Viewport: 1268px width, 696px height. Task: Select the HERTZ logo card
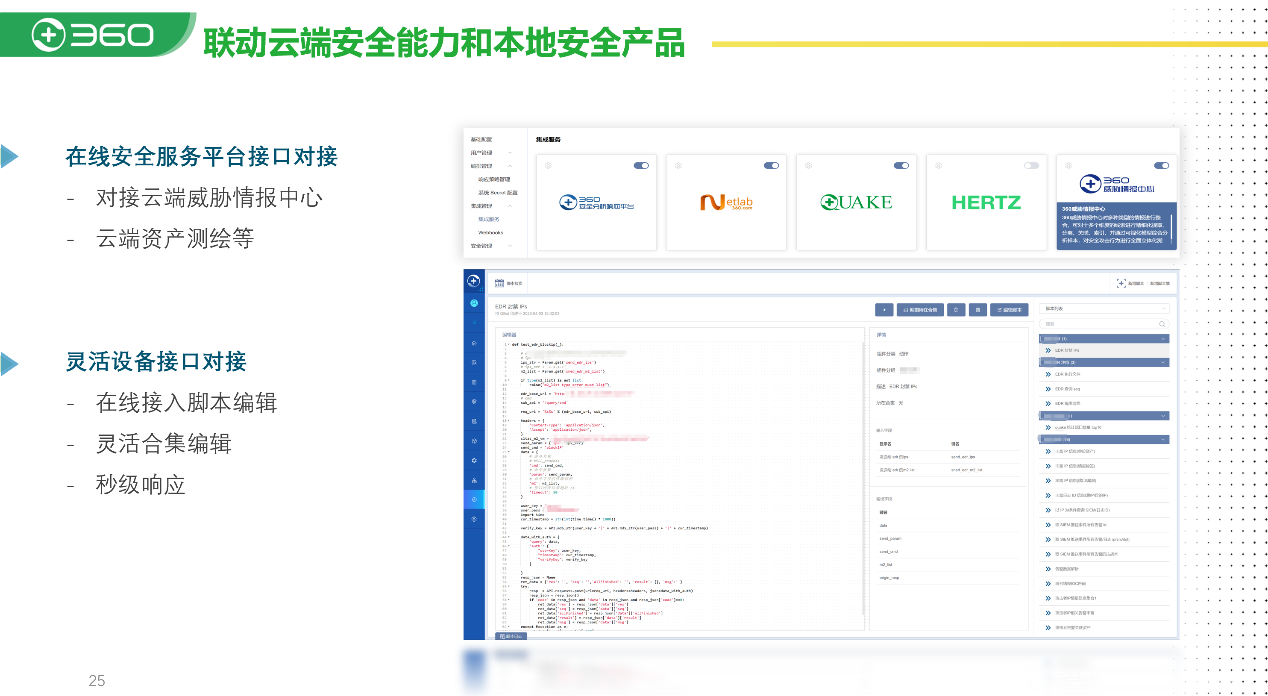986,202
